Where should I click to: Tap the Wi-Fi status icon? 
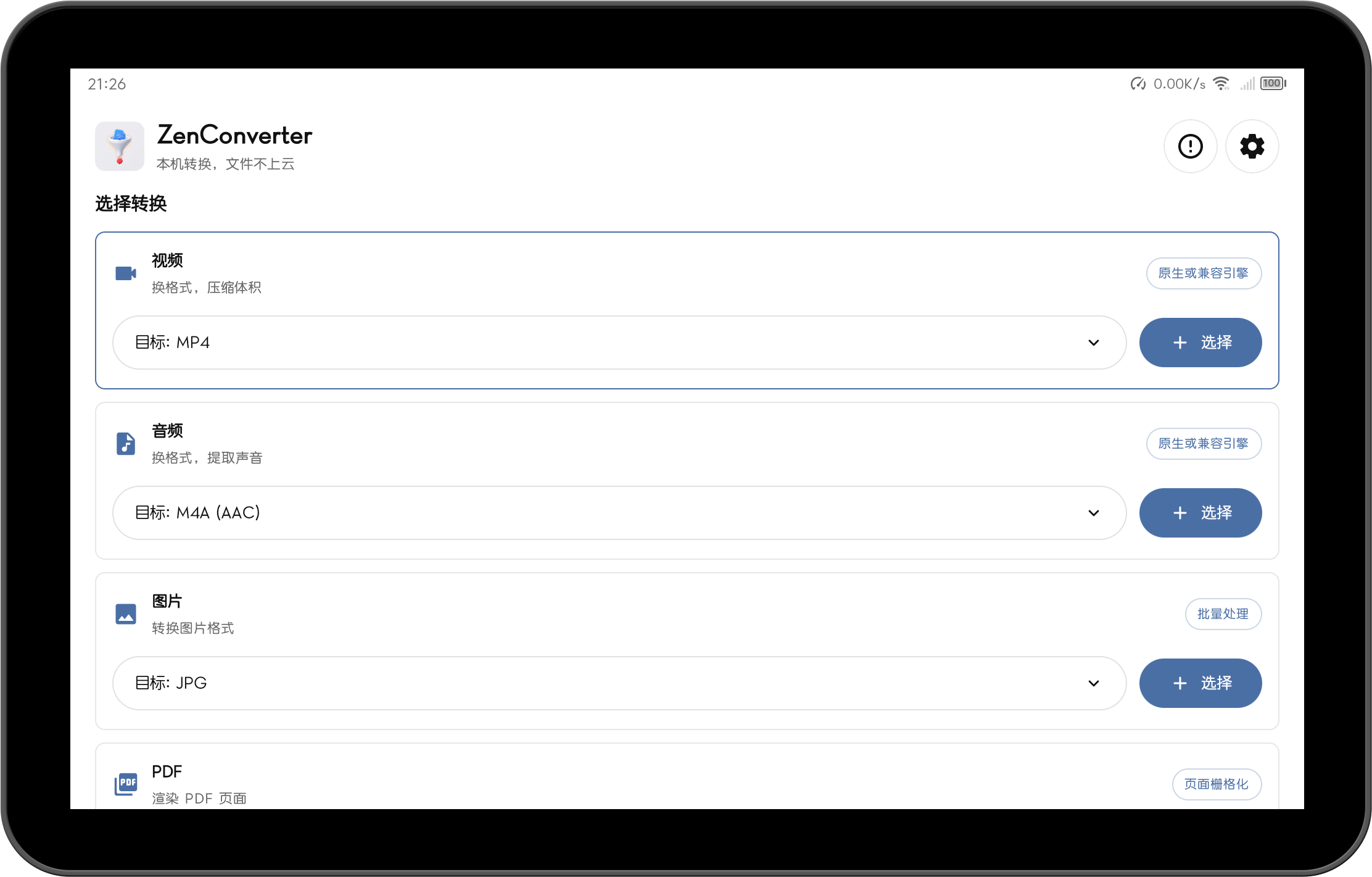[x=1221, y=83]
